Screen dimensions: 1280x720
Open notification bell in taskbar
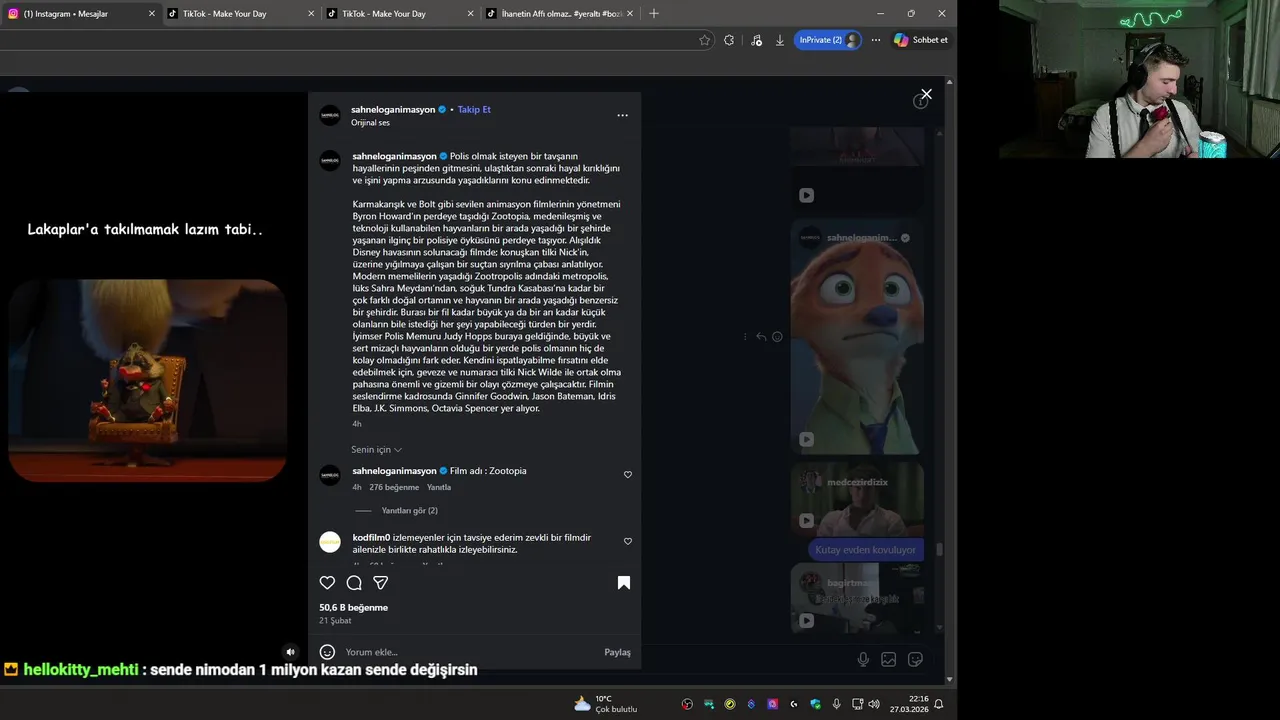pos(938,704)
